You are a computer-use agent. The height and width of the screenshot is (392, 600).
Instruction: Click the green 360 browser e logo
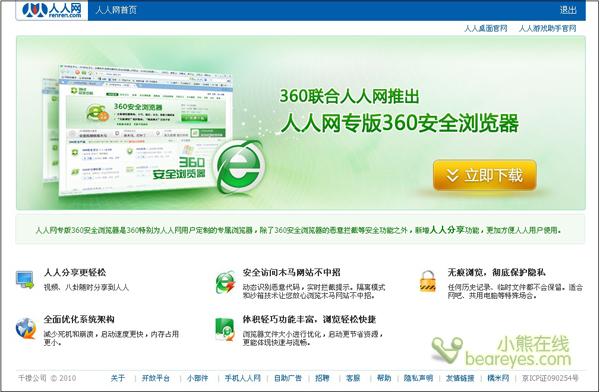pyautogui.click(x=240, y=166)
